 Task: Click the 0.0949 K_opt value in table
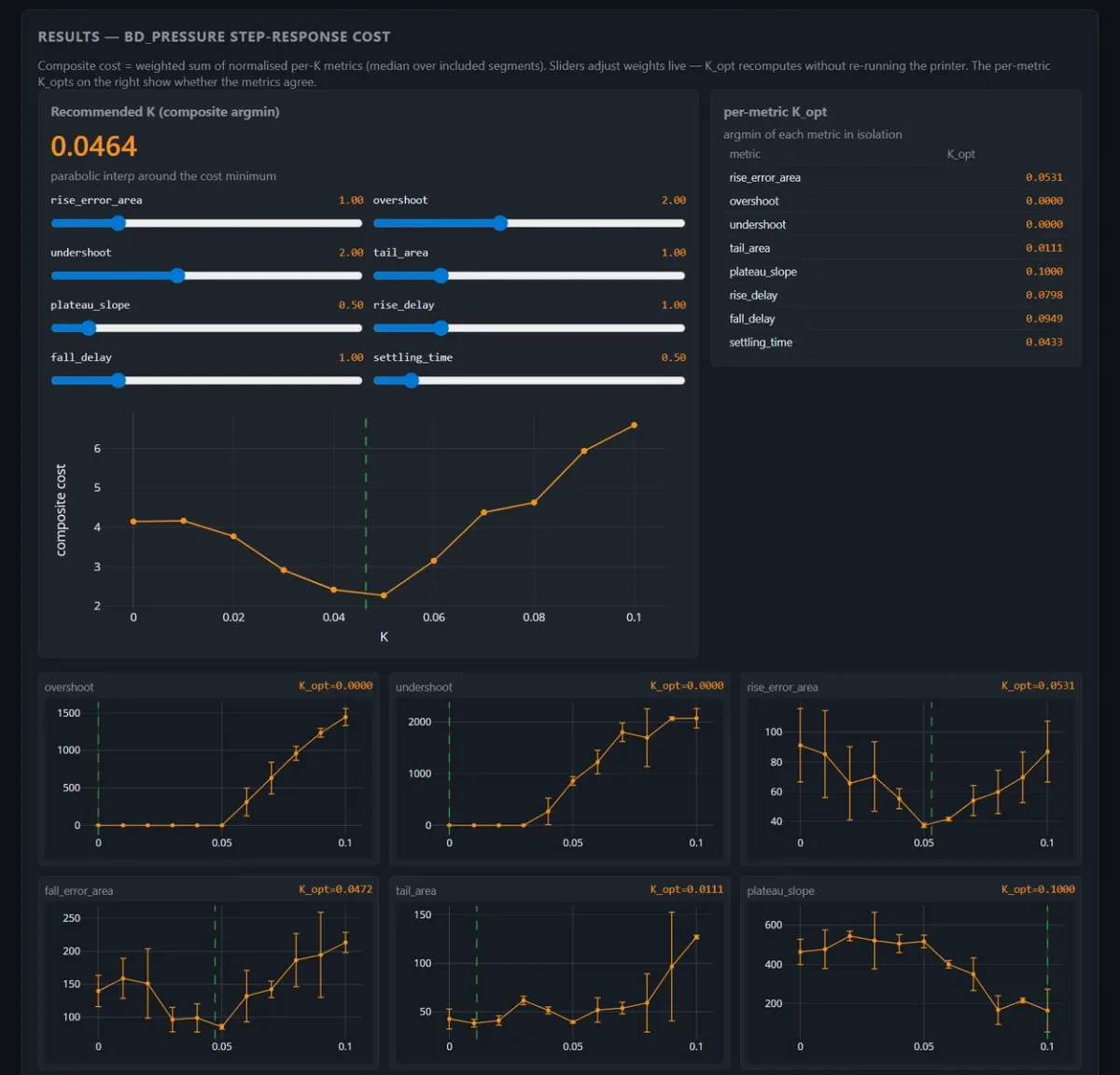point(1043,318)
